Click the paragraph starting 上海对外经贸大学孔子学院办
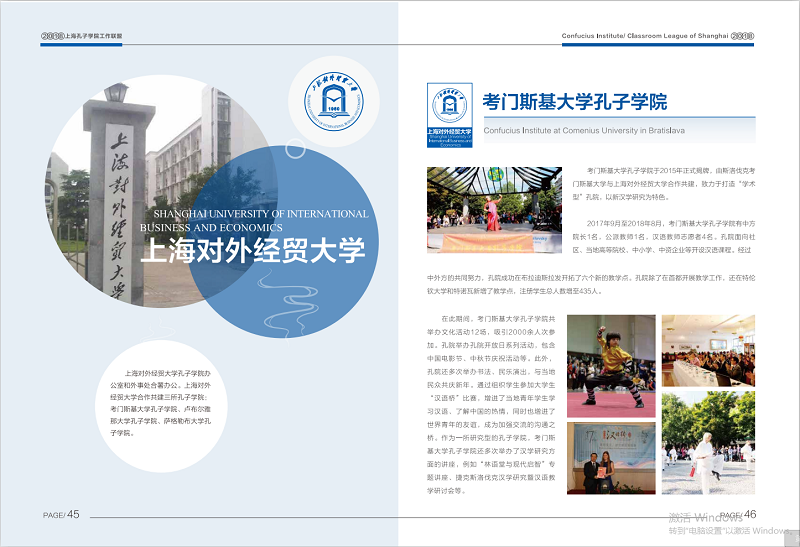Screen dimensions: 800x547 point(161,403)
